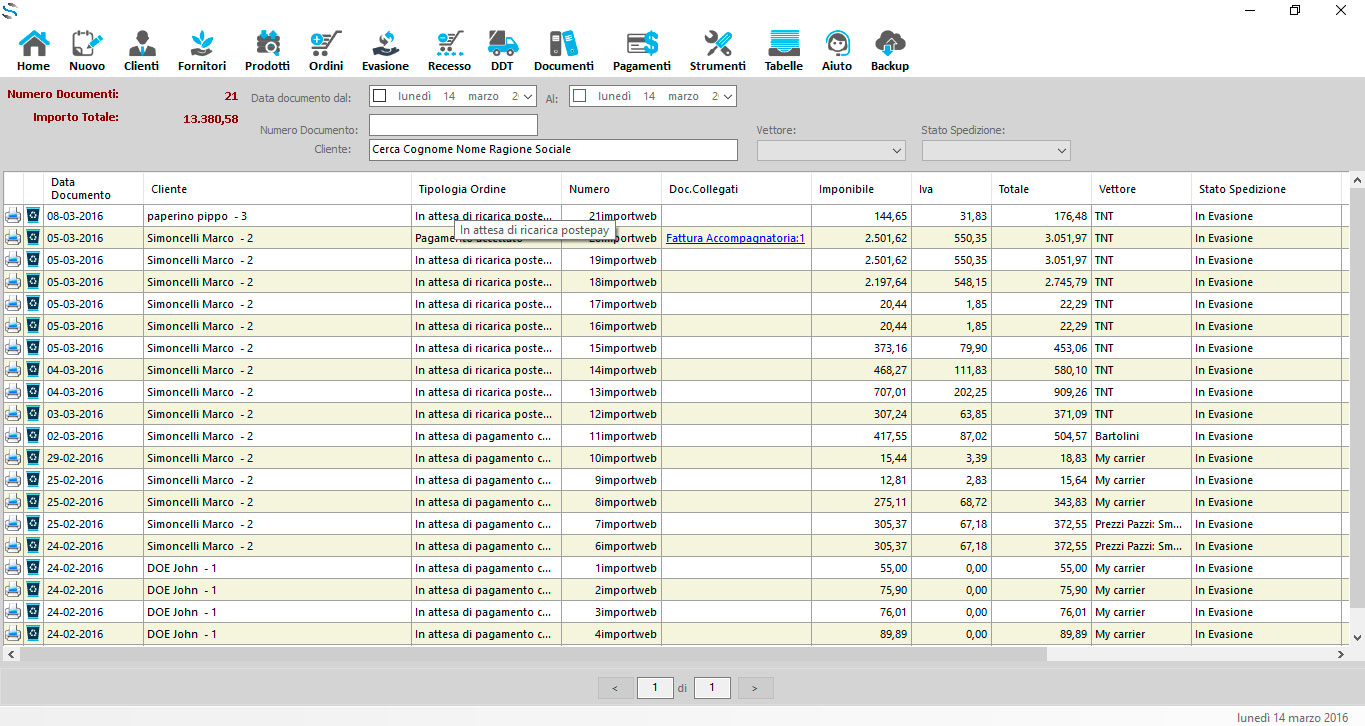Sort by Data Documento column header
This screenshot has height=726, width=1365.
(93, 189)
